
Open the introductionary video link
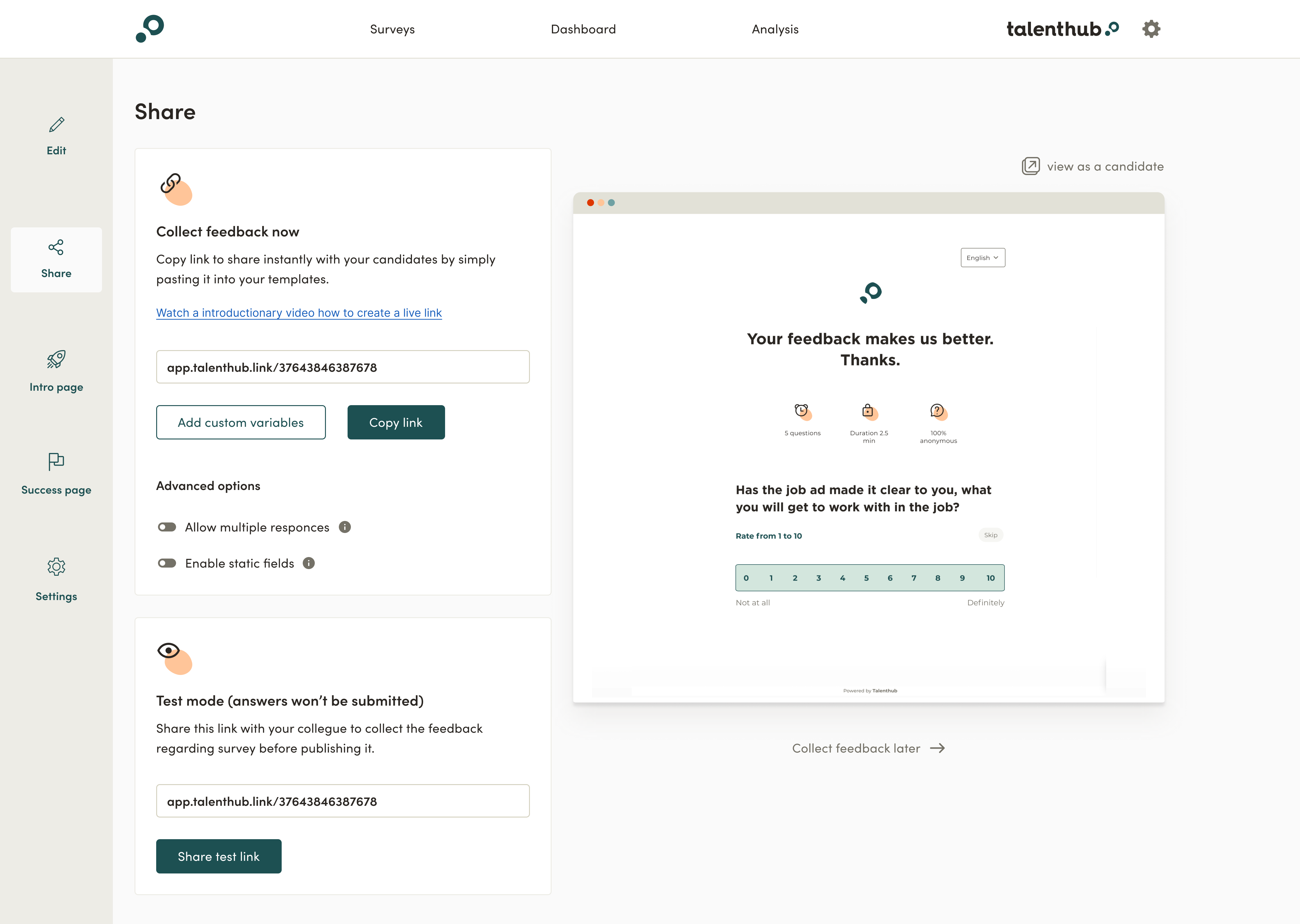click(299, 313)
